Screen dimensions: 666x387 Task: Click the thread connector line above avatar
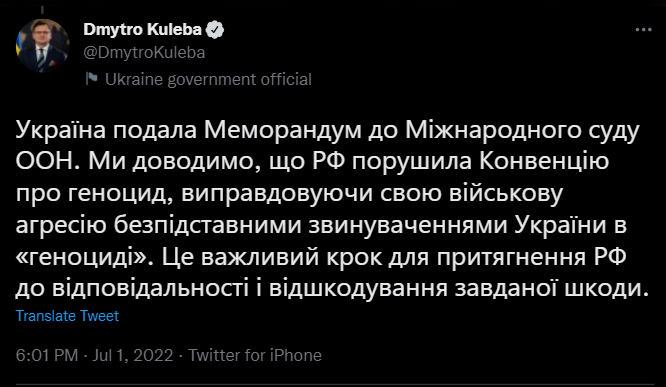coord(42,10)
